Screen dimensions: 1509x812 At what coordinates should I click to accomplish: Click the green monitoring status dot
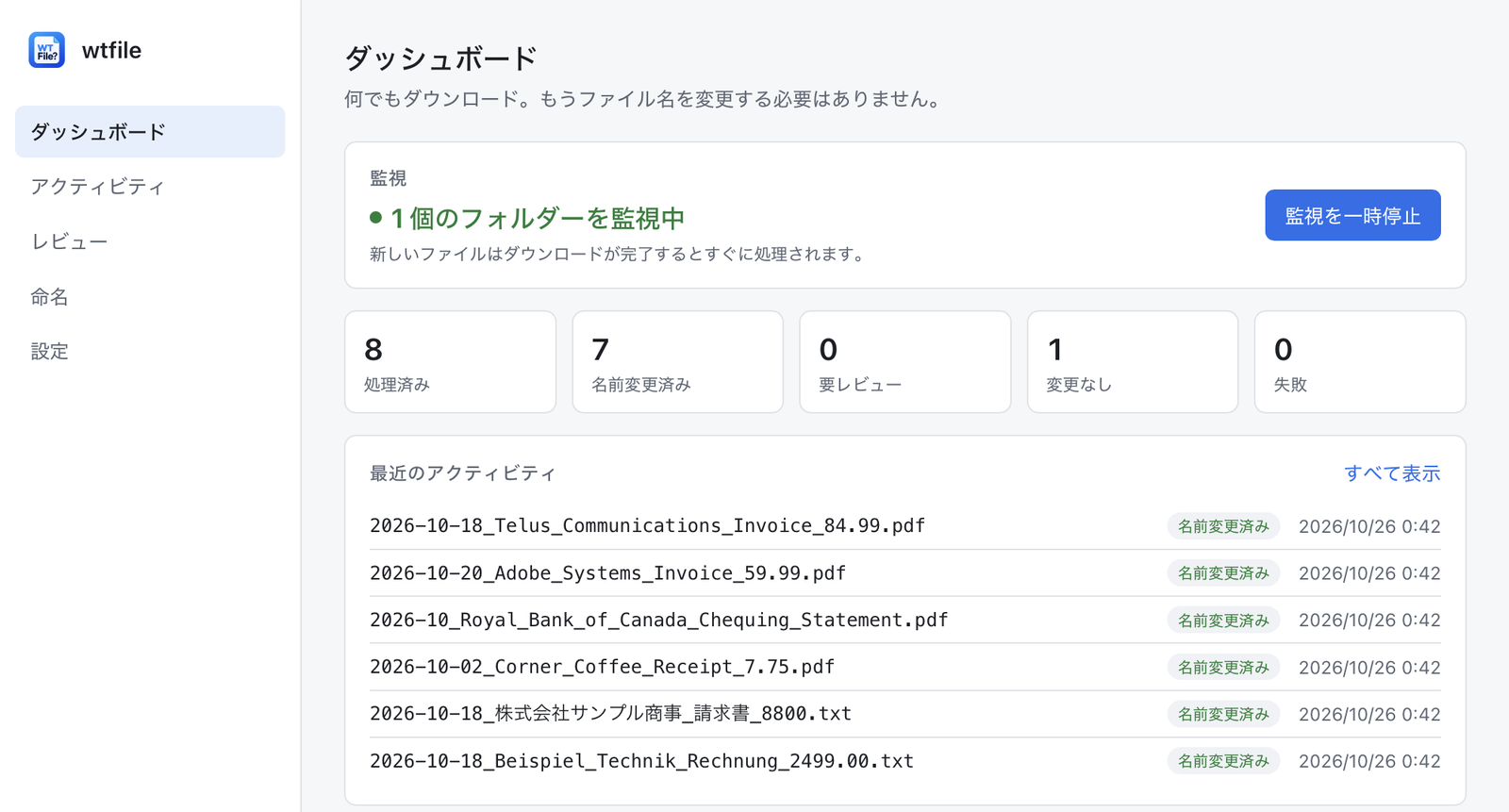coord(375,218)
